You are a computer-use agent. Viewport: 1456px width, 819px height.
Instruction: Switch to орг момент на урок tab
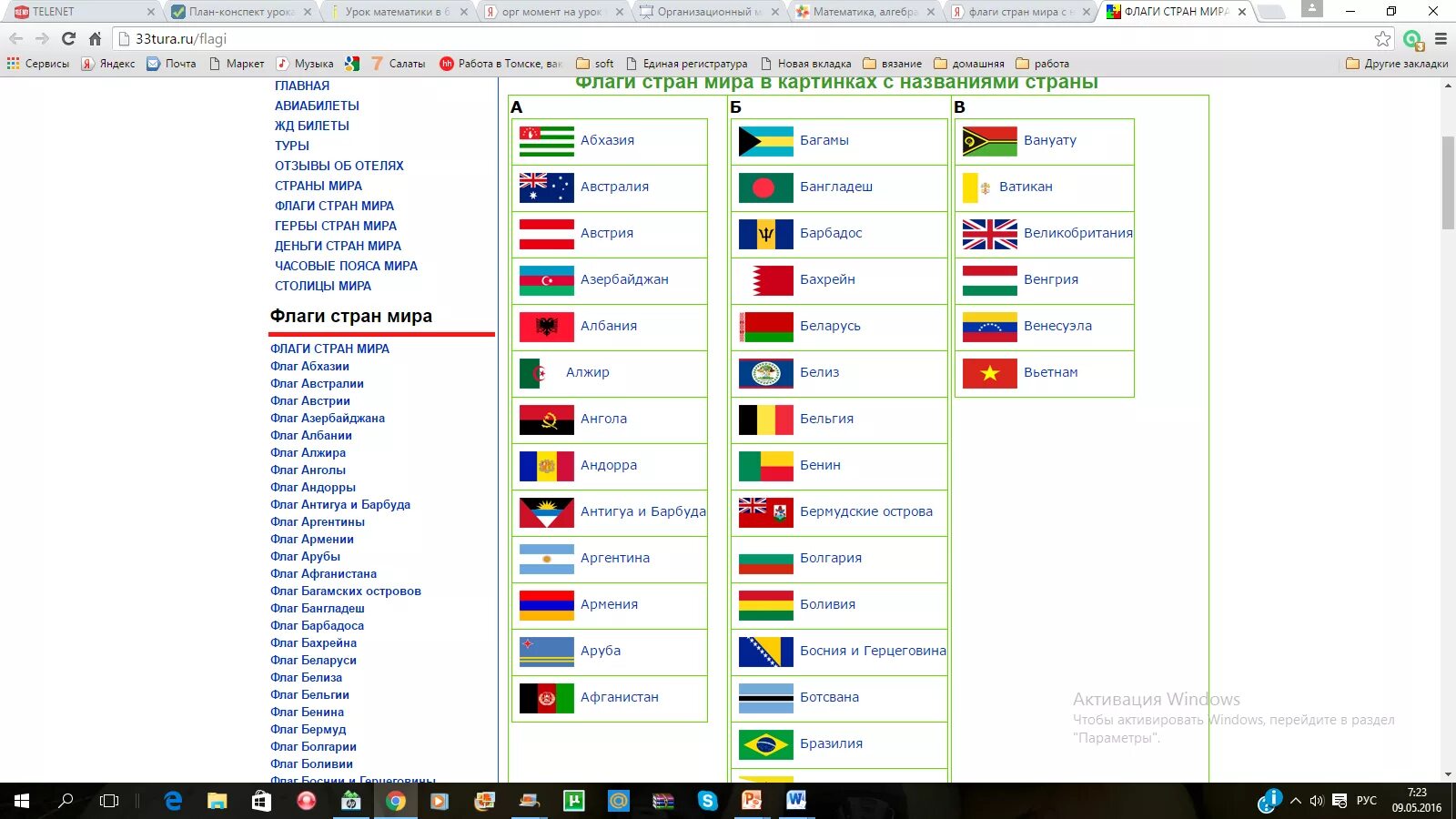[x=554, y=12]
